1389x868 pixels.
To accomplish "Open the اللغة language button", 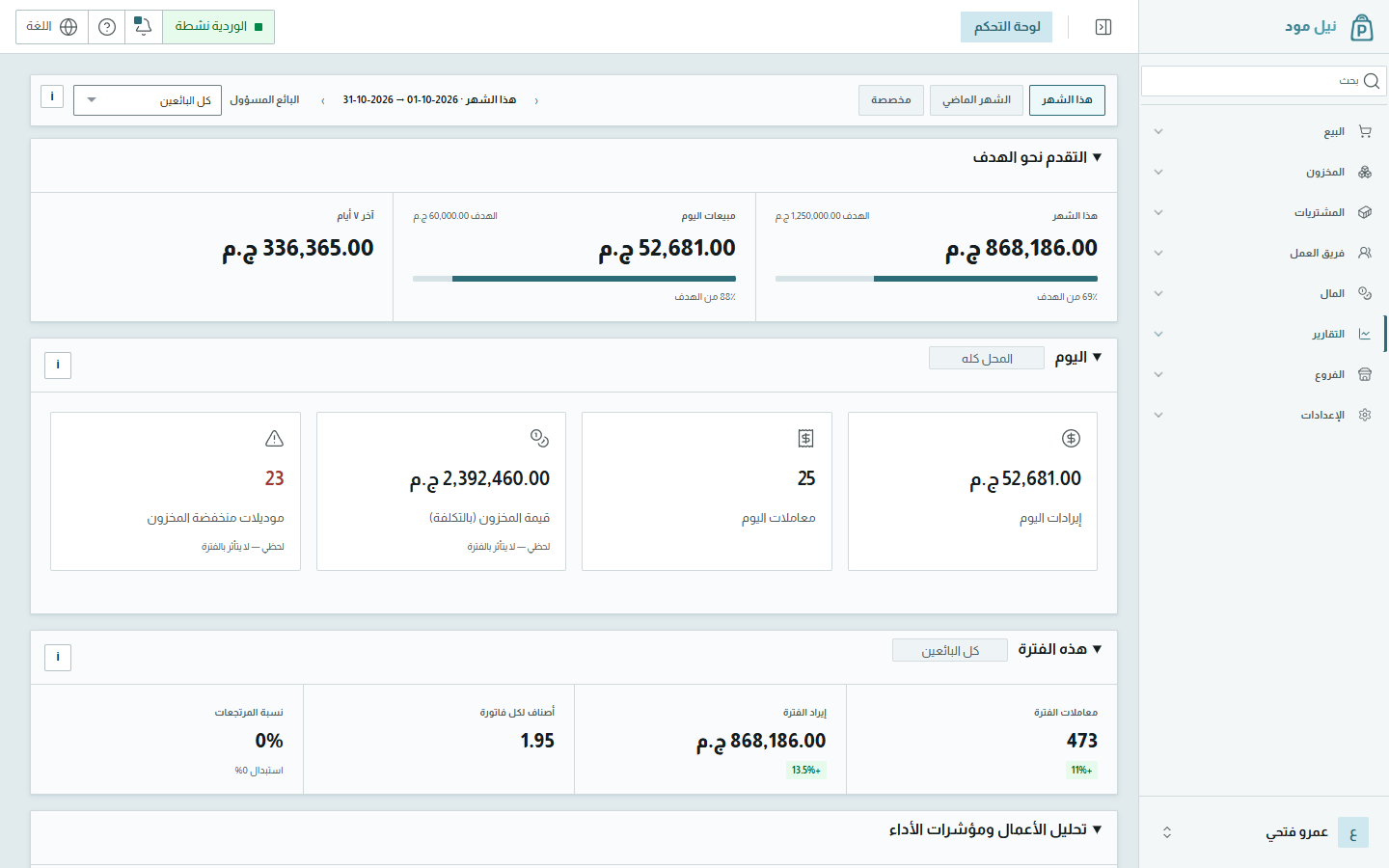I will [x=52, y=27].
